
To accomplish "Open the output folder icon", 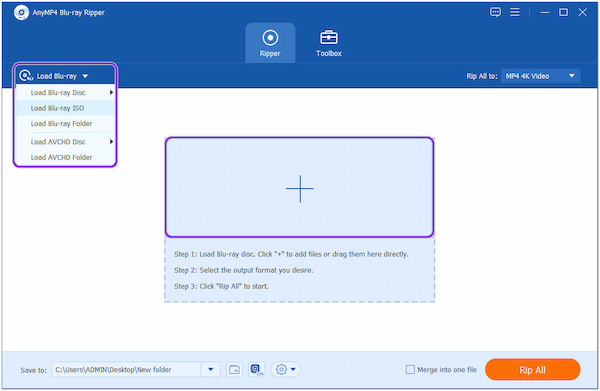I will click(x=234, y=370).
